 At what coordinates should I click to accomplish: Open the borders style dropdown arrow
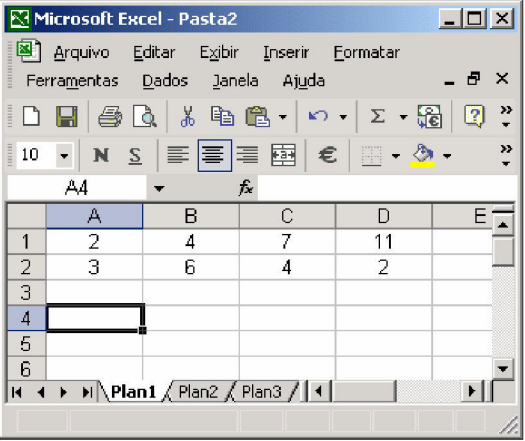[x=396, y=156]
